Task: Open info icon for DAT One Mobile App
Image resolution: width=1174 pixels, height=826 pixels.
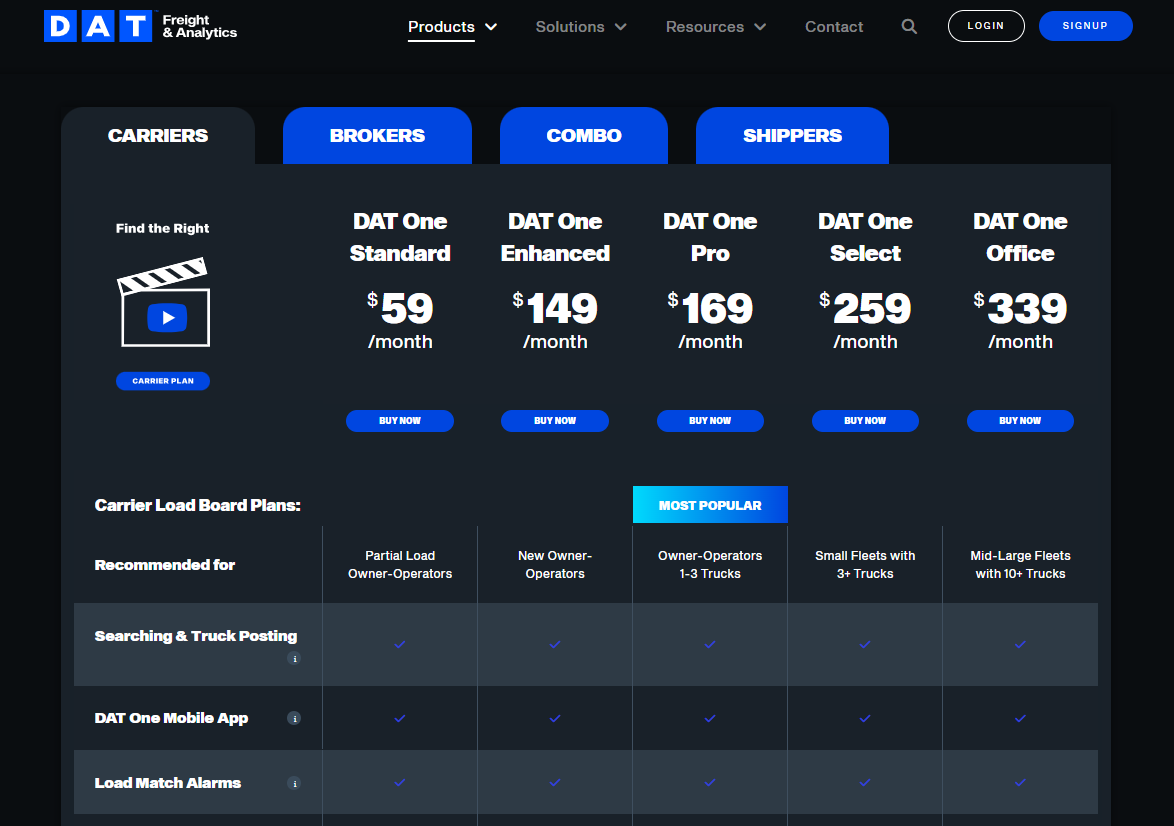Action: click(294, 718)
